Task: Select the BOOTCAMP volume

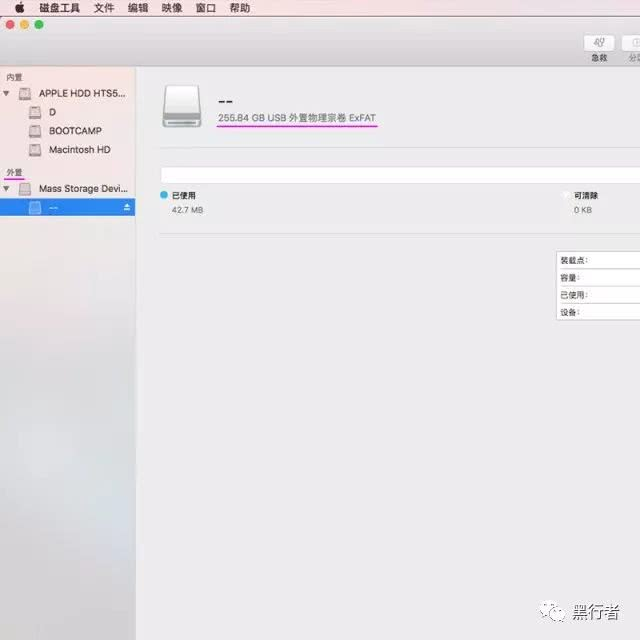Action: (75, 131)
